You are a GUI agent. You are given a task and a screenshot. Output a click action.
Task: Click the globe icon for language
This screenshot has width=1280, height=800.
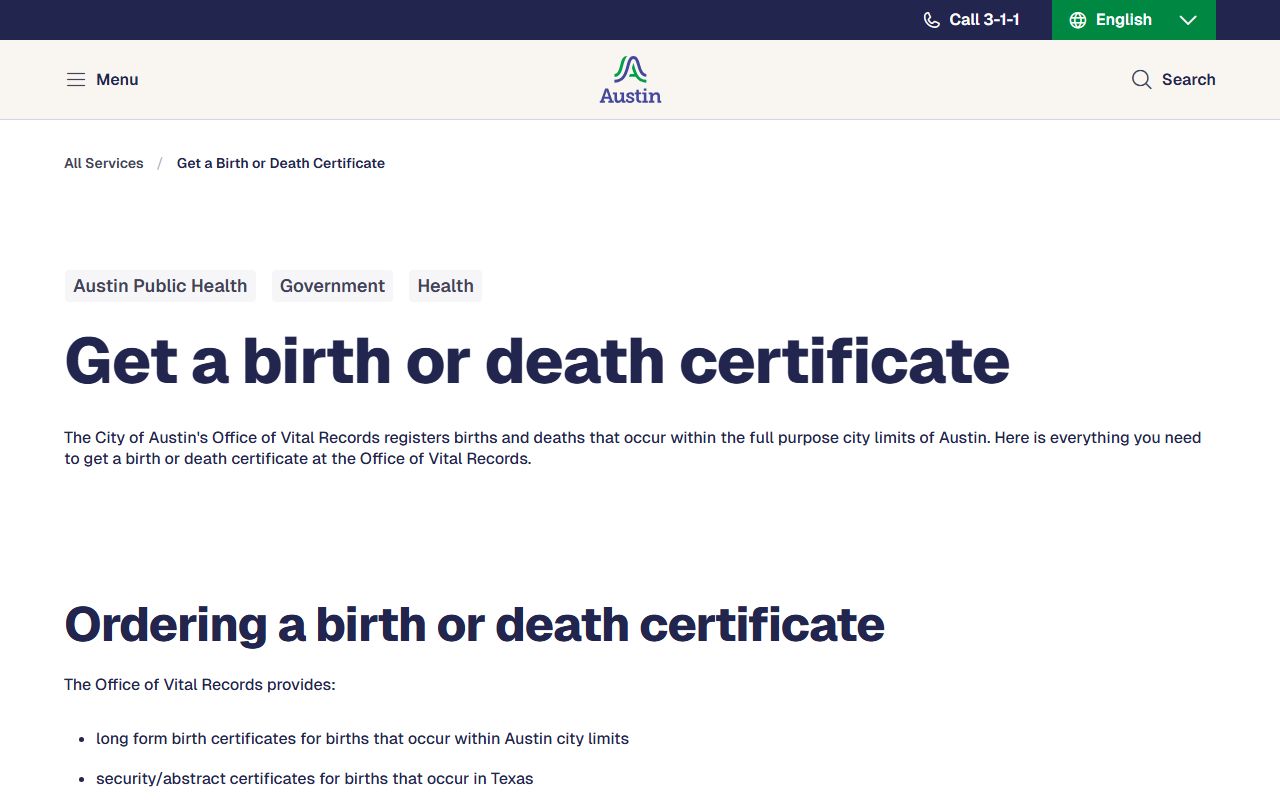pos(1078,20)
